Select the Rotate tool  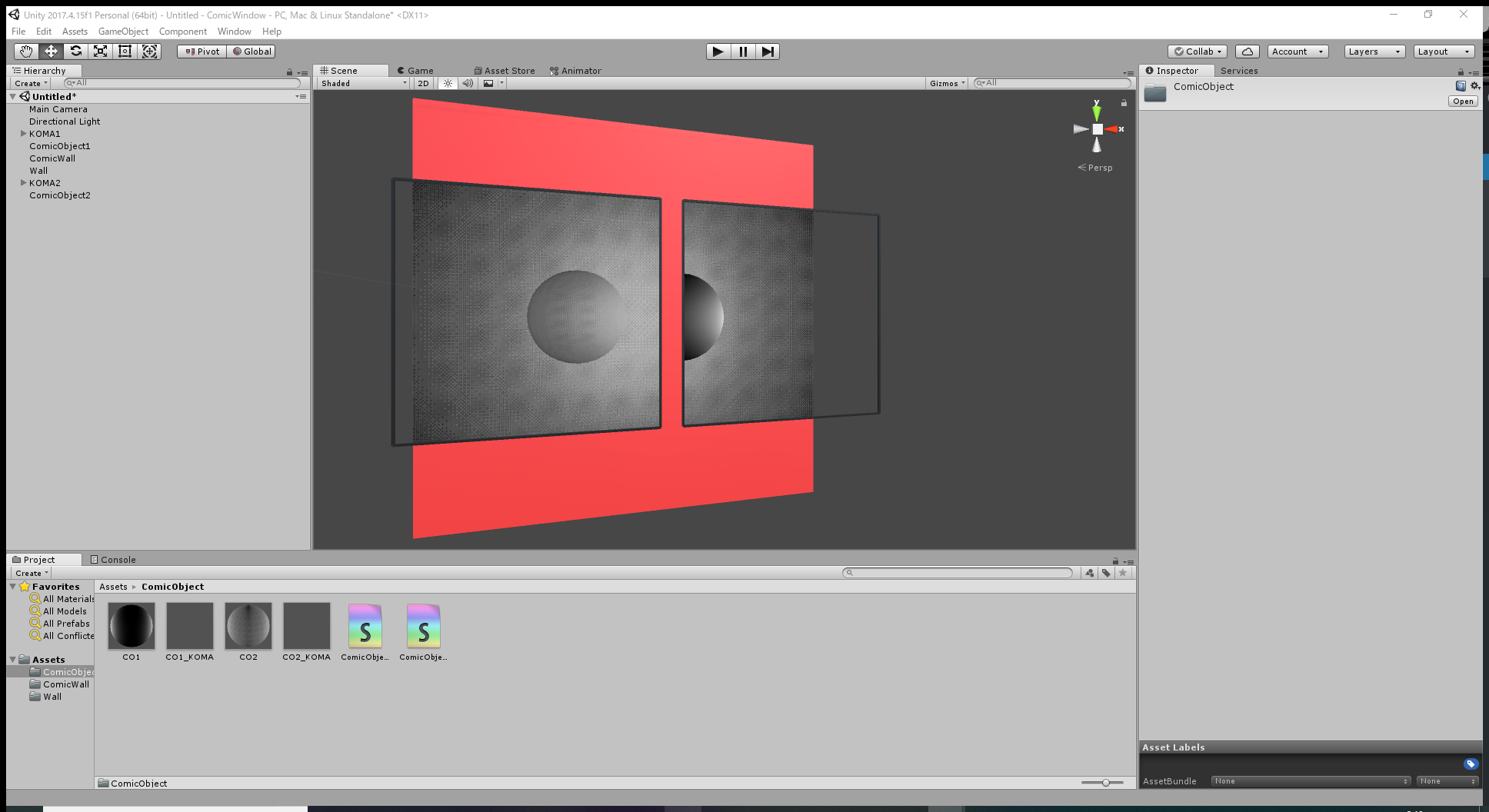[x=75, y=52]
